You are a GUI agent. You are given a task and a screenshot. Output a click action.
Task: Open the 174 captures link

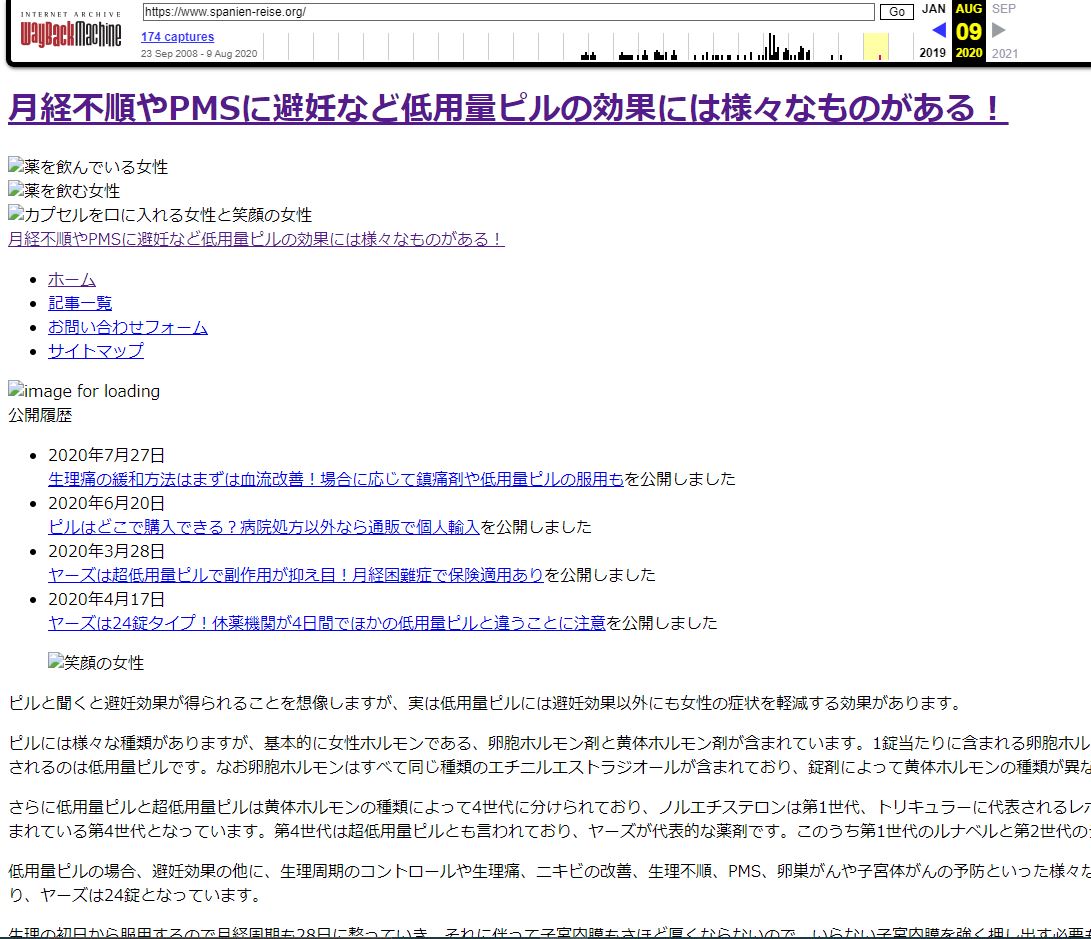(x=177, y=37)
